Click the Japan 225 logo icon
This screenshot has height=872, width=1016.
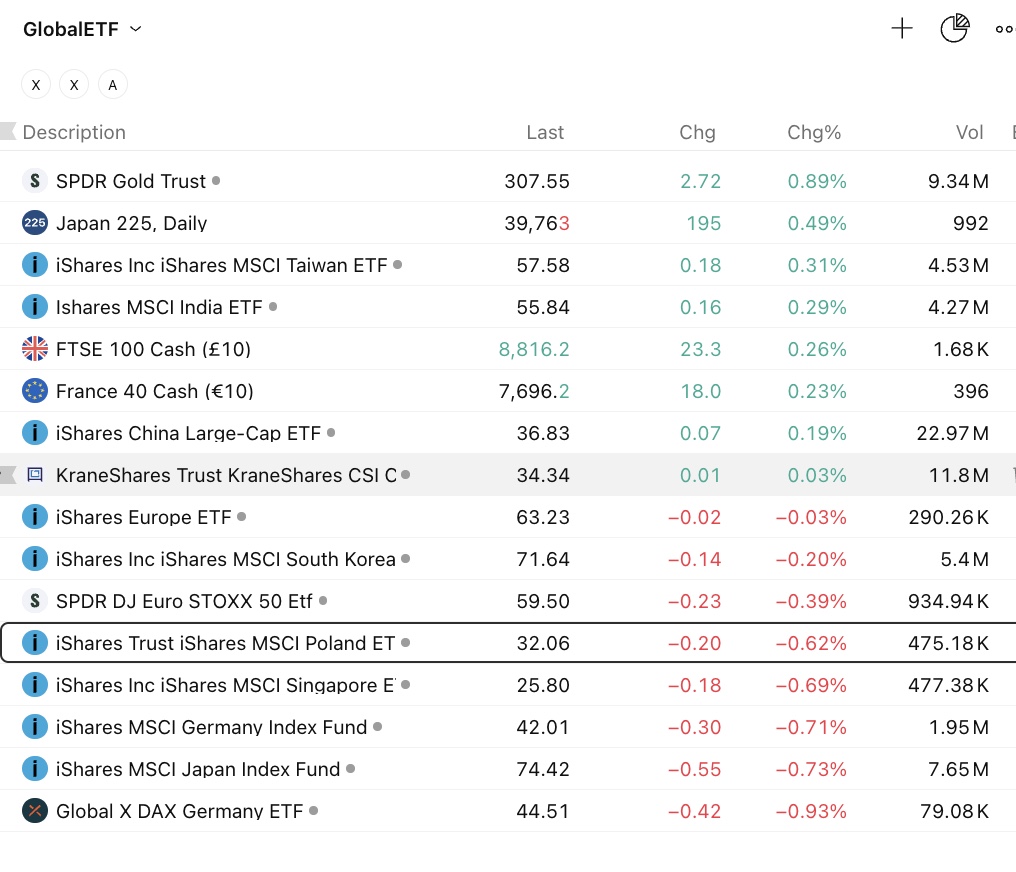coord(35,223)
